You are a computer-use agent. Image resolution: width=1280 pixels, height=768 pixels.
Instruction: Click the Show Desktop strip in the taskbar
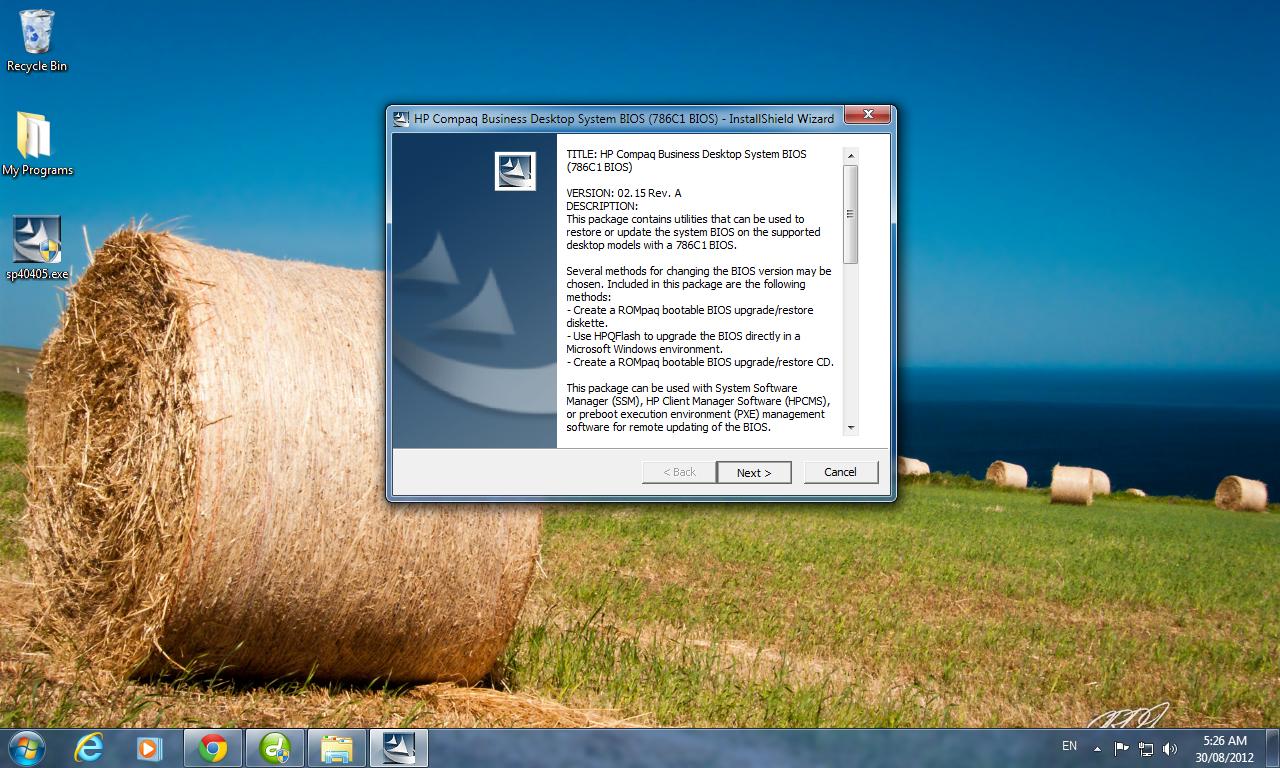[1272, 748]
